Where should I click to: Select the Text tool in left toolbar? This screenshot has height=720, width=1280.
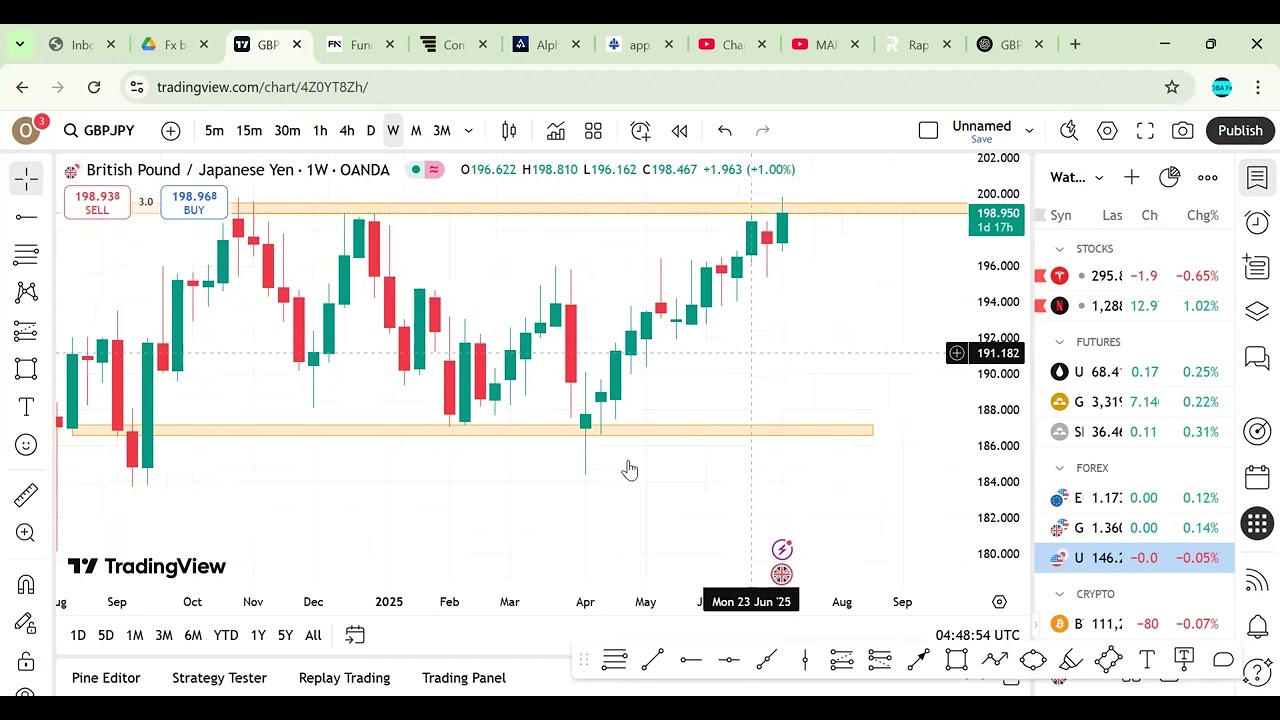[27, 407]
